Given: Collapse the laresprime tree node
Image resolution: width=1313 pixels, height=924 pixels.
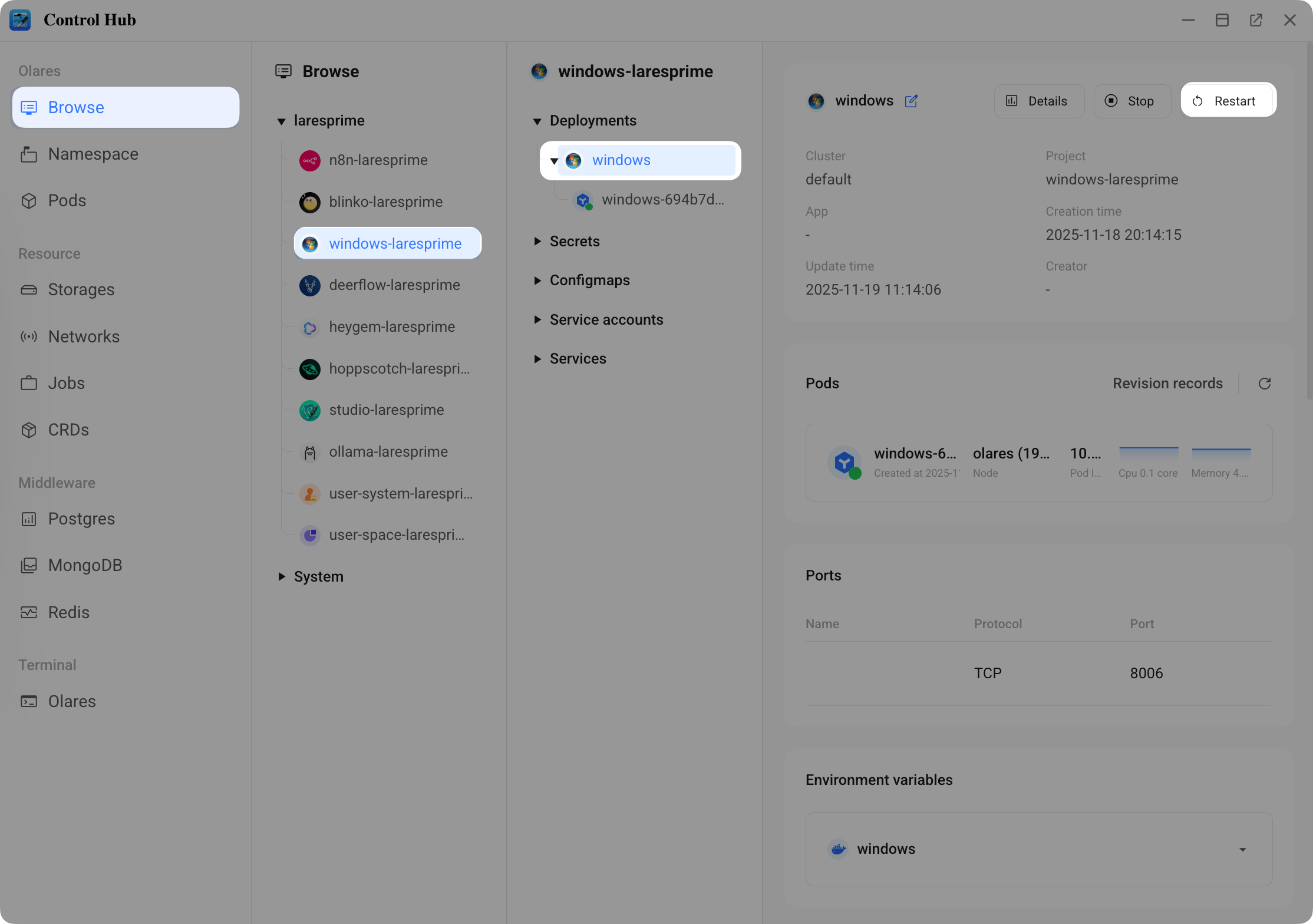Looking at the screenshot, I should 282,121.
